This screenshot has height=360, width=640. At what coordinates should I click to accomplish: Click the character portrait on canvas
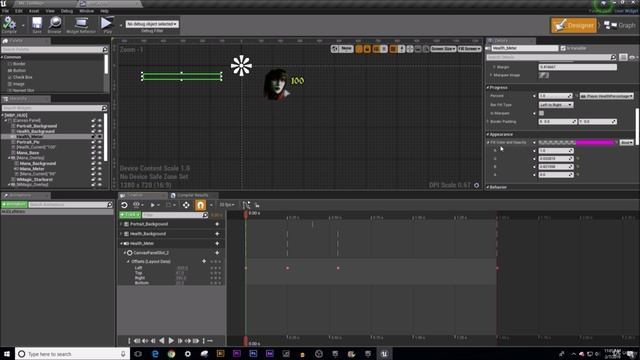click(x=277, y=84)
